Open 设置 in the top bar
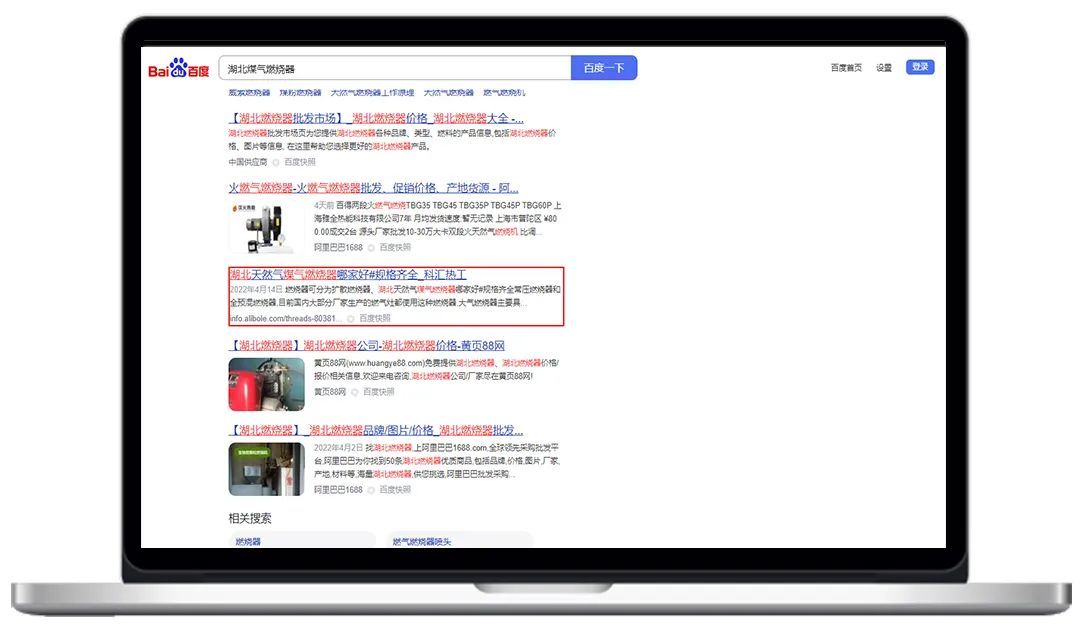This screenshot has height=628, width=1080. coord(884,68)
